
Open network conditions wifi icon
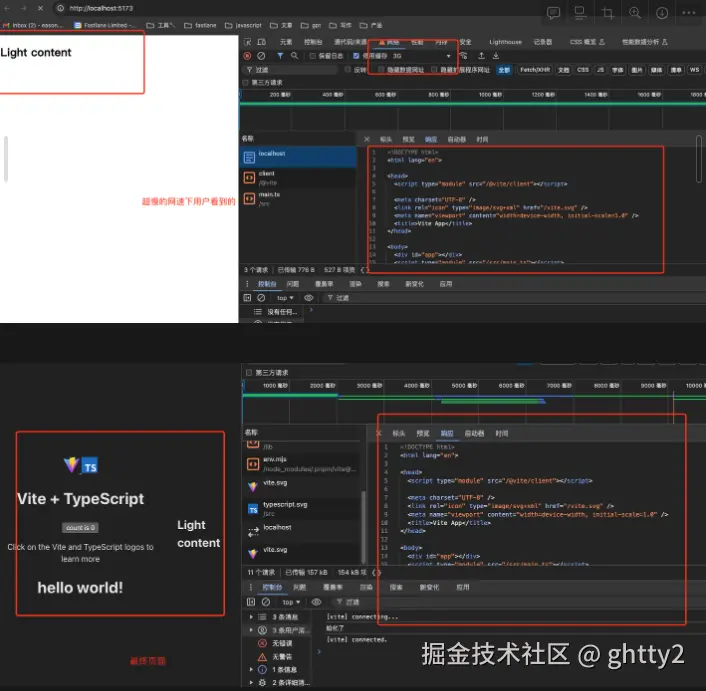[463, 56]
